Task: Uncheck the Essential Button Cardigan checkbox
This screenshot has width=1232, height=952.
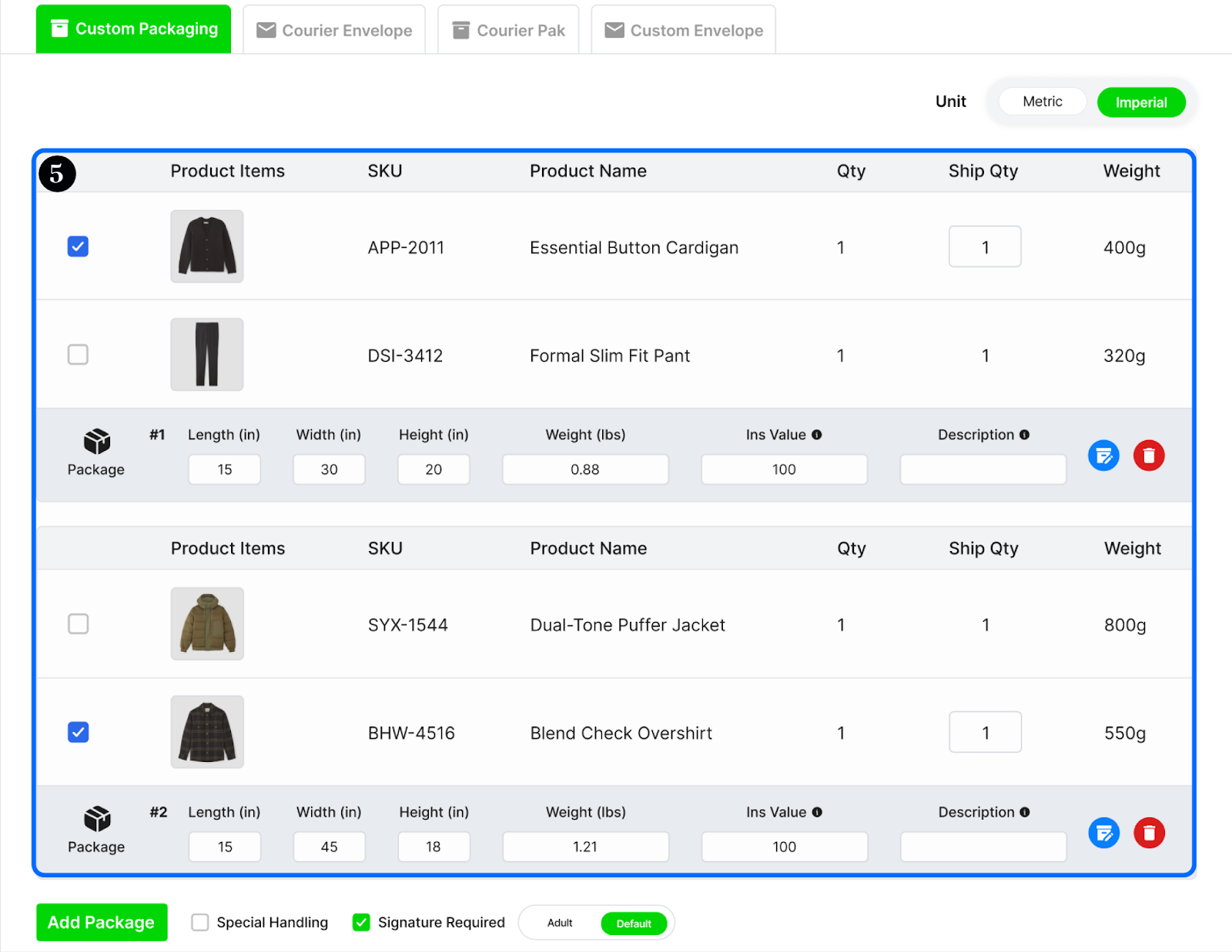Action: click(78, 246)
